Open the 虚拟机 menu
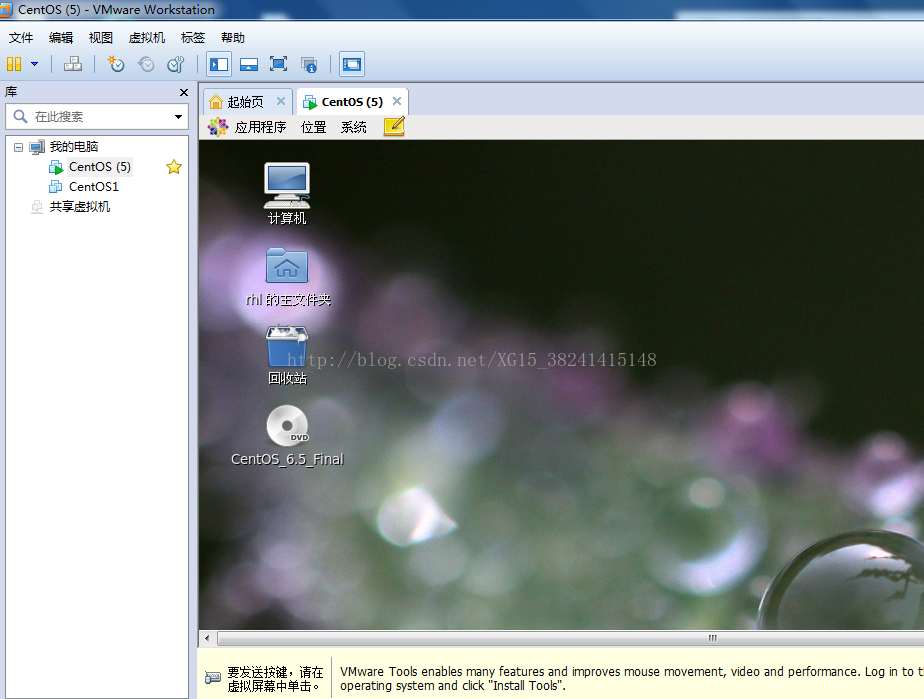924x699 pixels. pyautogui.click(x=147, y=38)
